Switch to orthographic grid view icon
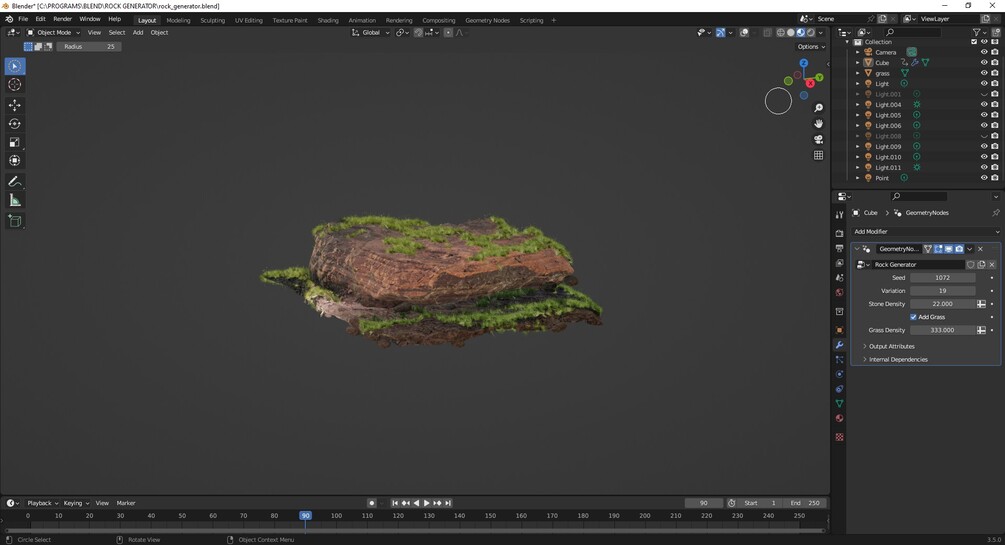The height and width of the screenshot is (545, 1005). [x=818, y=155]
